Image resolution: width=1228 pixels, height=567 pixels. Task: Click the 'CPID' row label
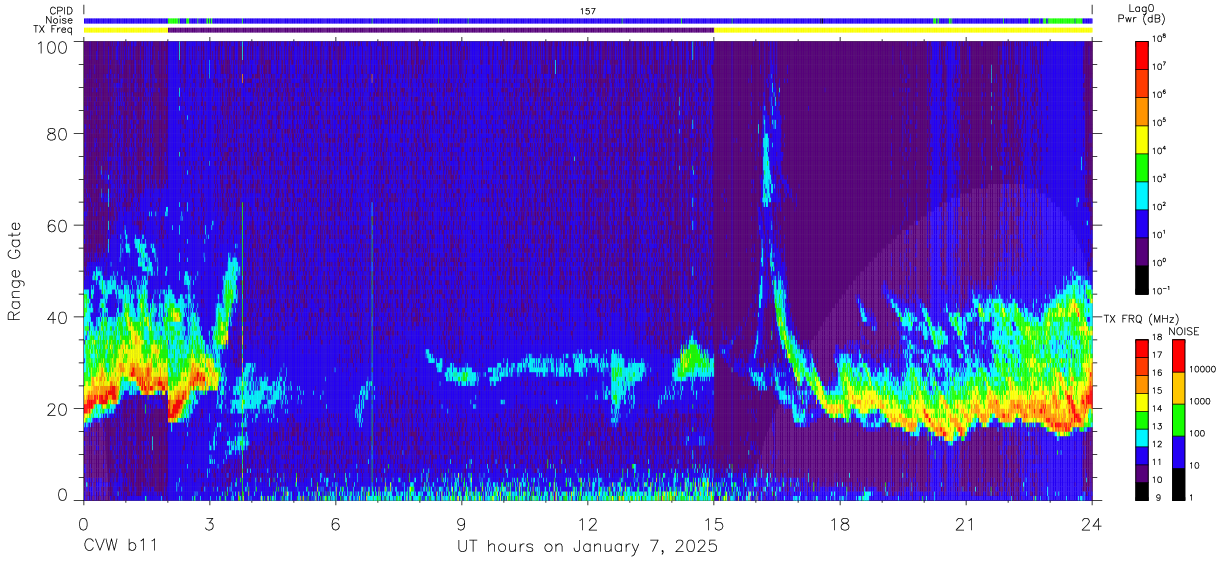point(59,10)
